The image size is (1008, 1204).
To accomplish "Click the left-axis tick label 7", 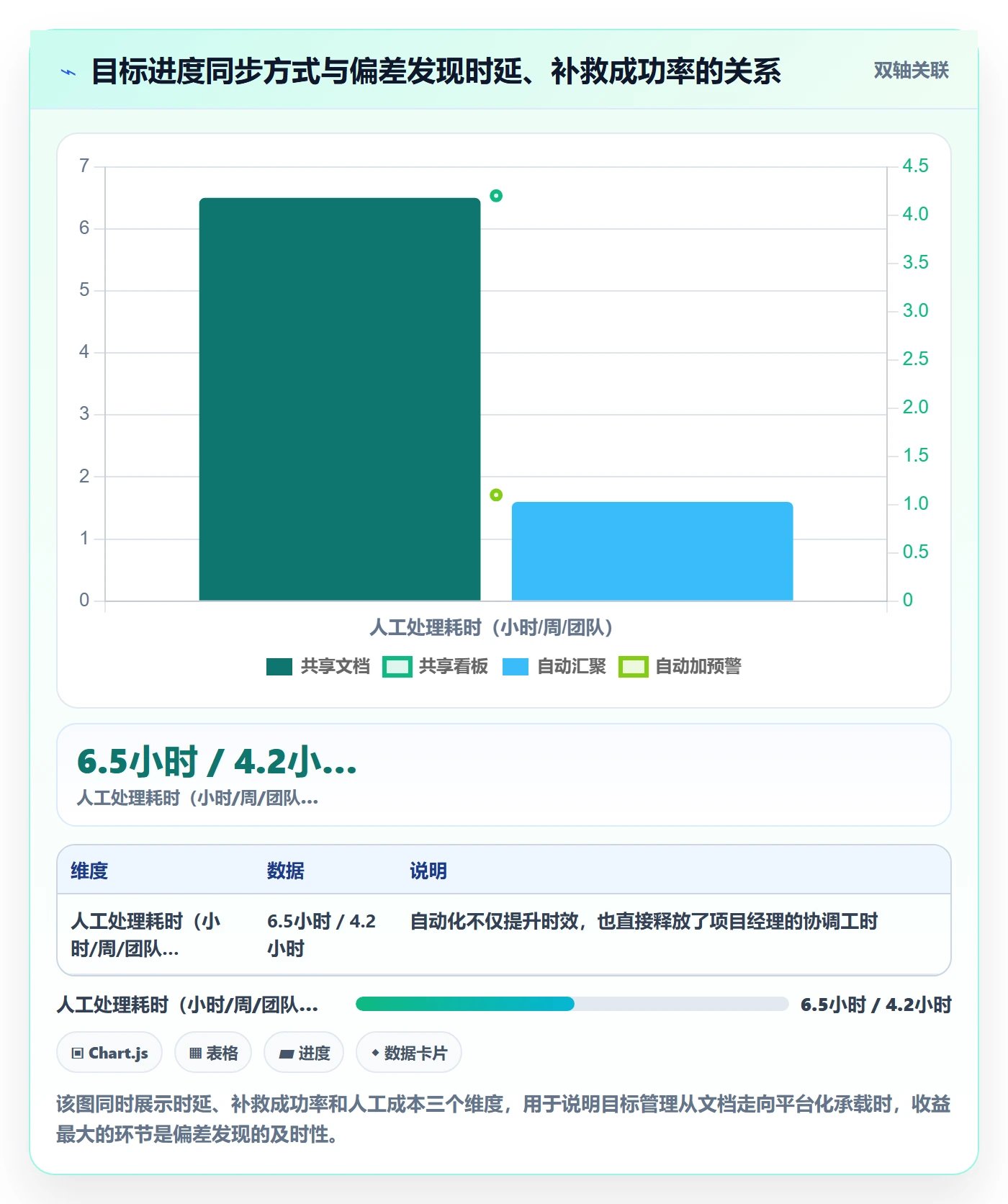I will click(x=84, y=166).
